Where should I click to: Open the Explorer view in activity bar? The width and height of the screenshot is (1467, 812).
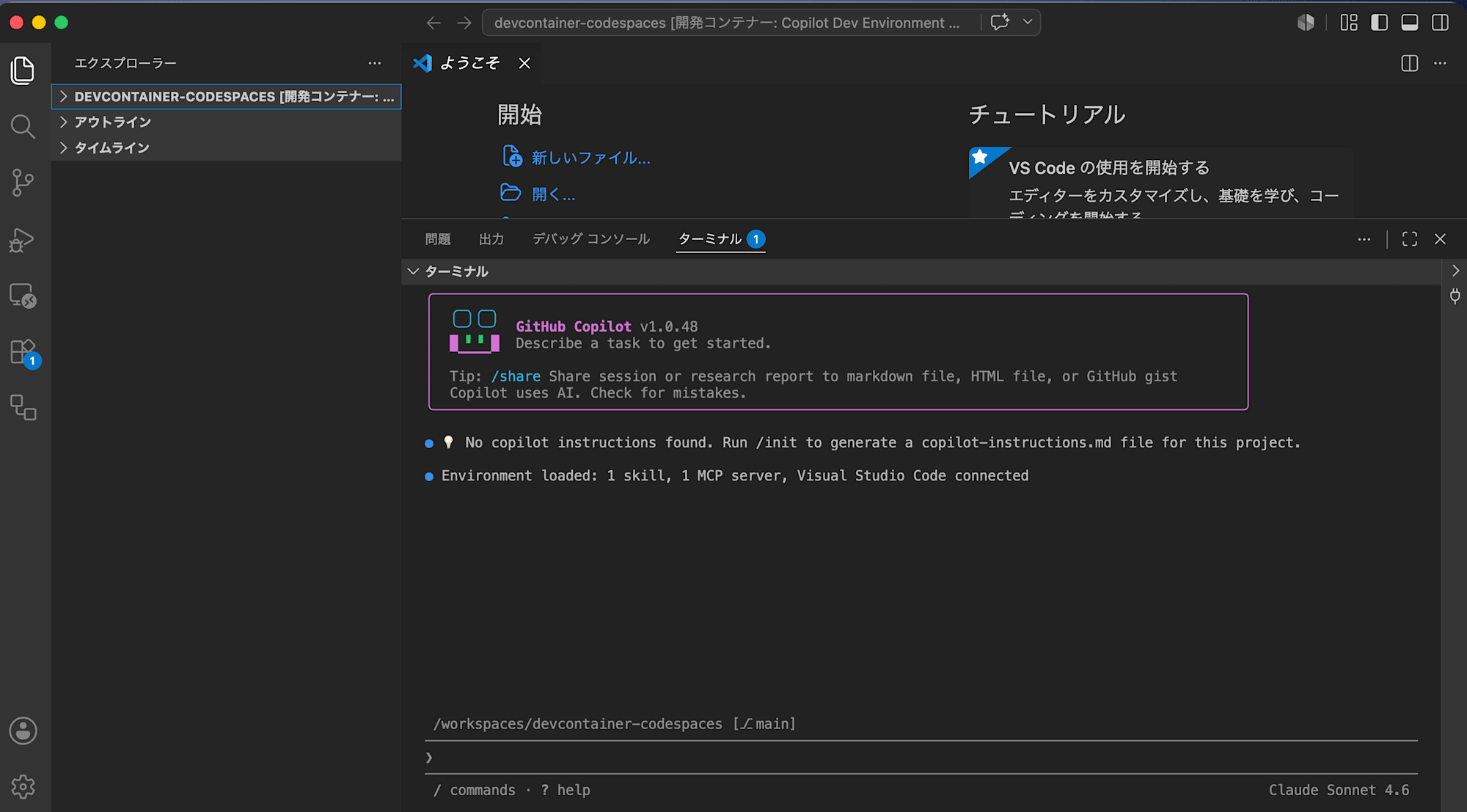click(23, 70)
